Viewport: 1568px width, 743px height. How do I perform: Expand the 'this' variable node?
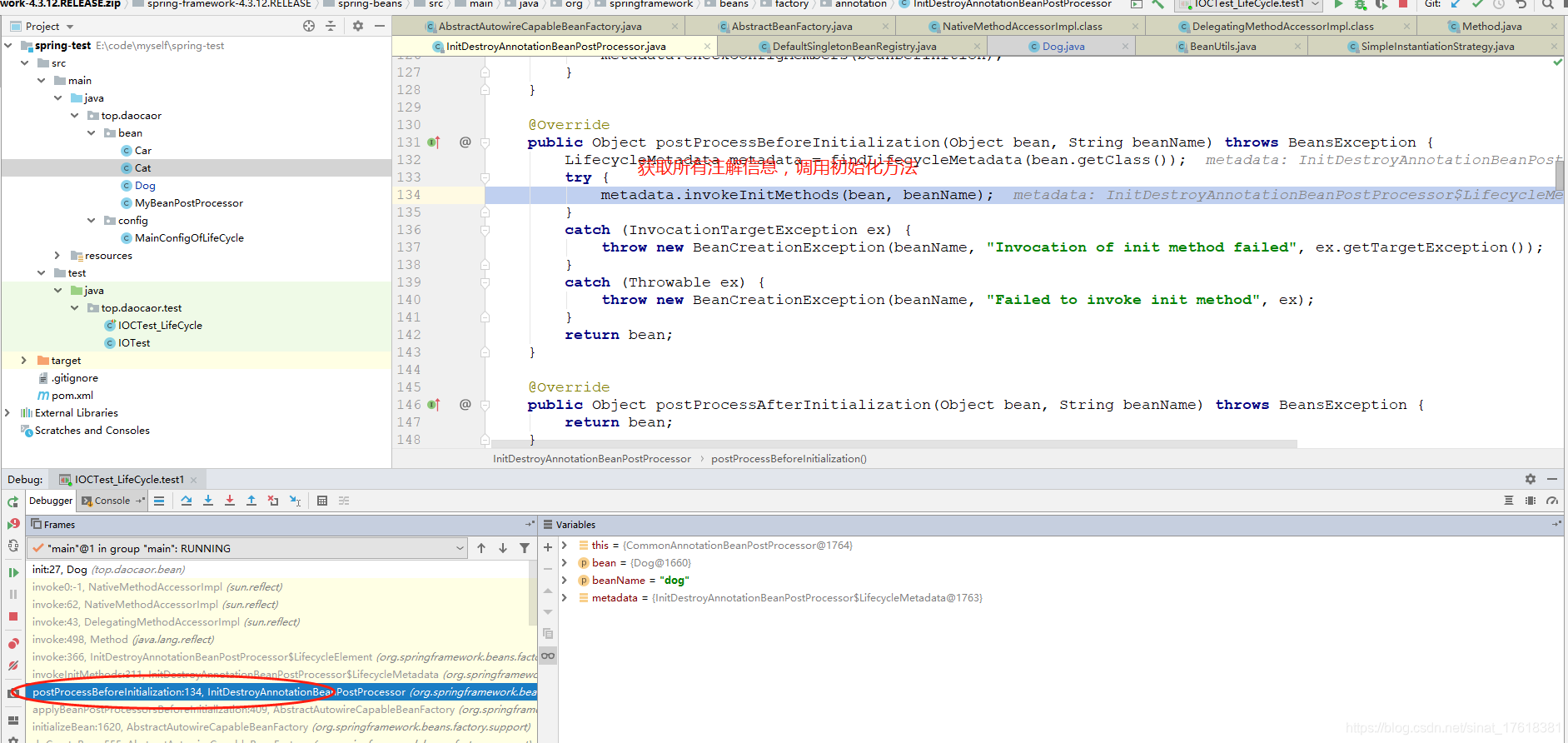(x=565, y=546)
